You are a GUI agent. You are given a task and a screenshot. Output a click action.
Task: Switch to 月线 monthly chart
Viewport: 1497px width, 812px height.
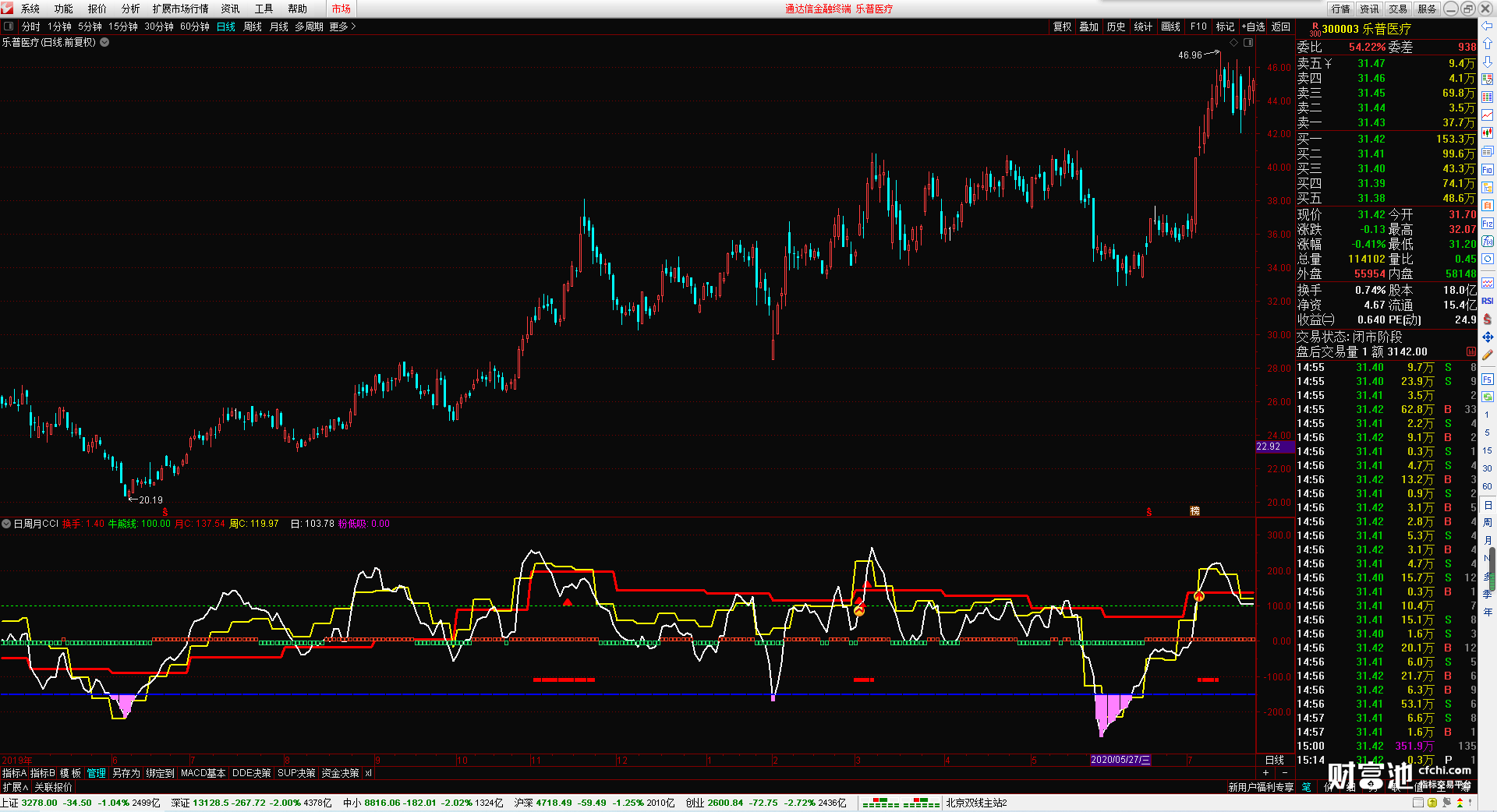[279, 26]
